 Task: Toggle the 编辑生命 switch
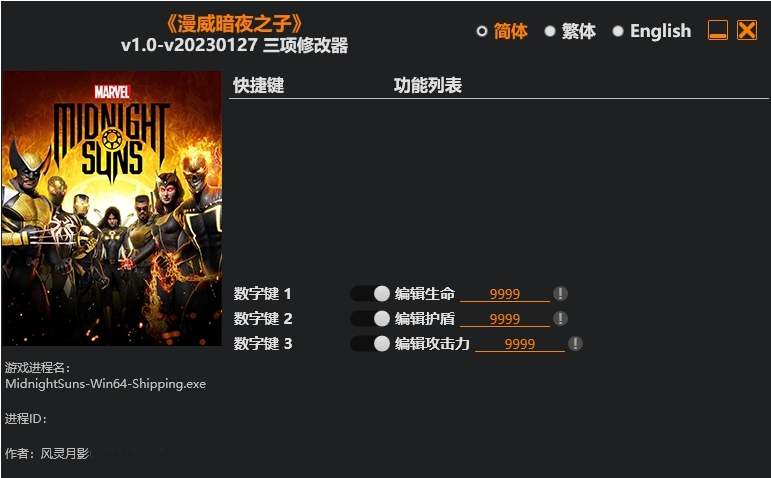tap(370, 294)
